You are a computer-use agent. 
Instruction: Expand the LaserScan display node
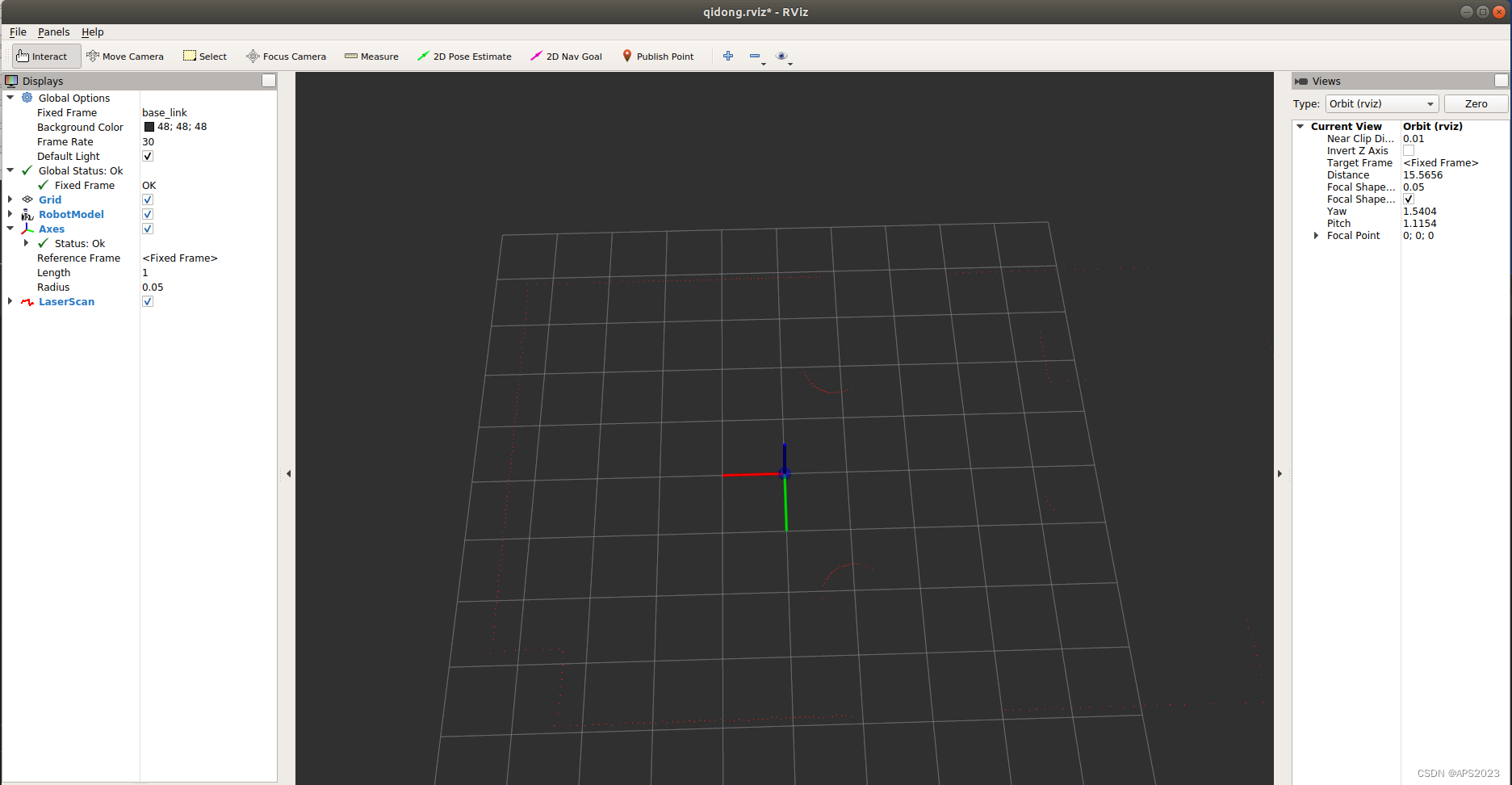point(10,301)
